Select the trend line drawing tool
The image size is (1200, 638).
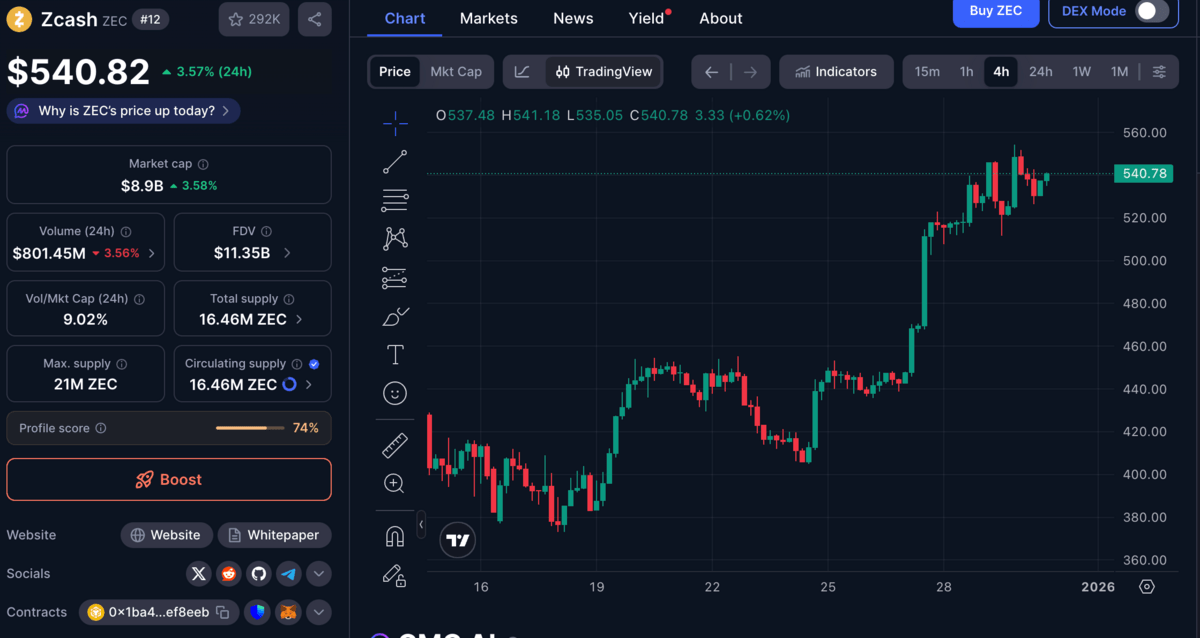395,161
